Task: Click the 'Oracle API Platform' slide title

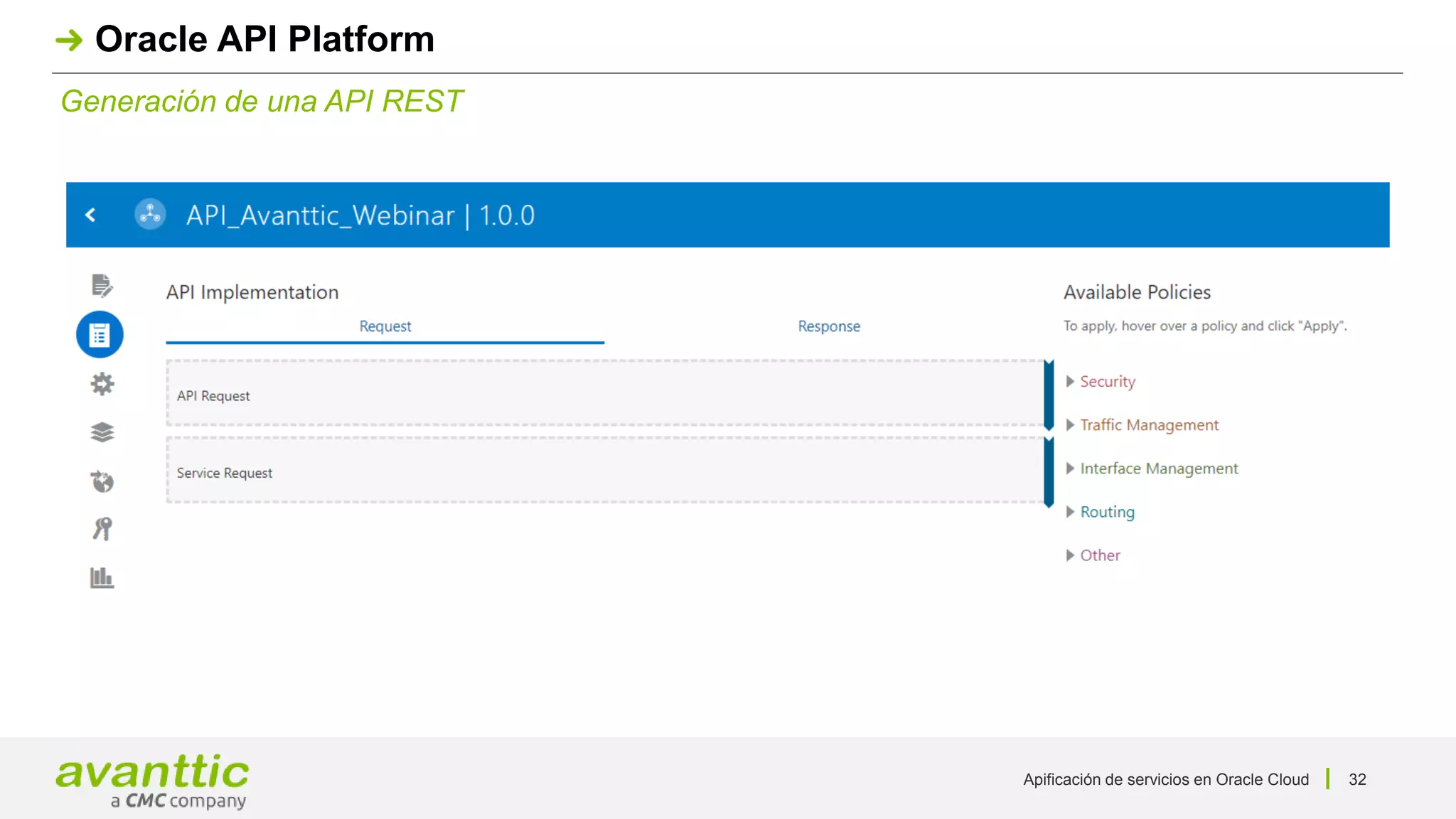Action: 264,39
